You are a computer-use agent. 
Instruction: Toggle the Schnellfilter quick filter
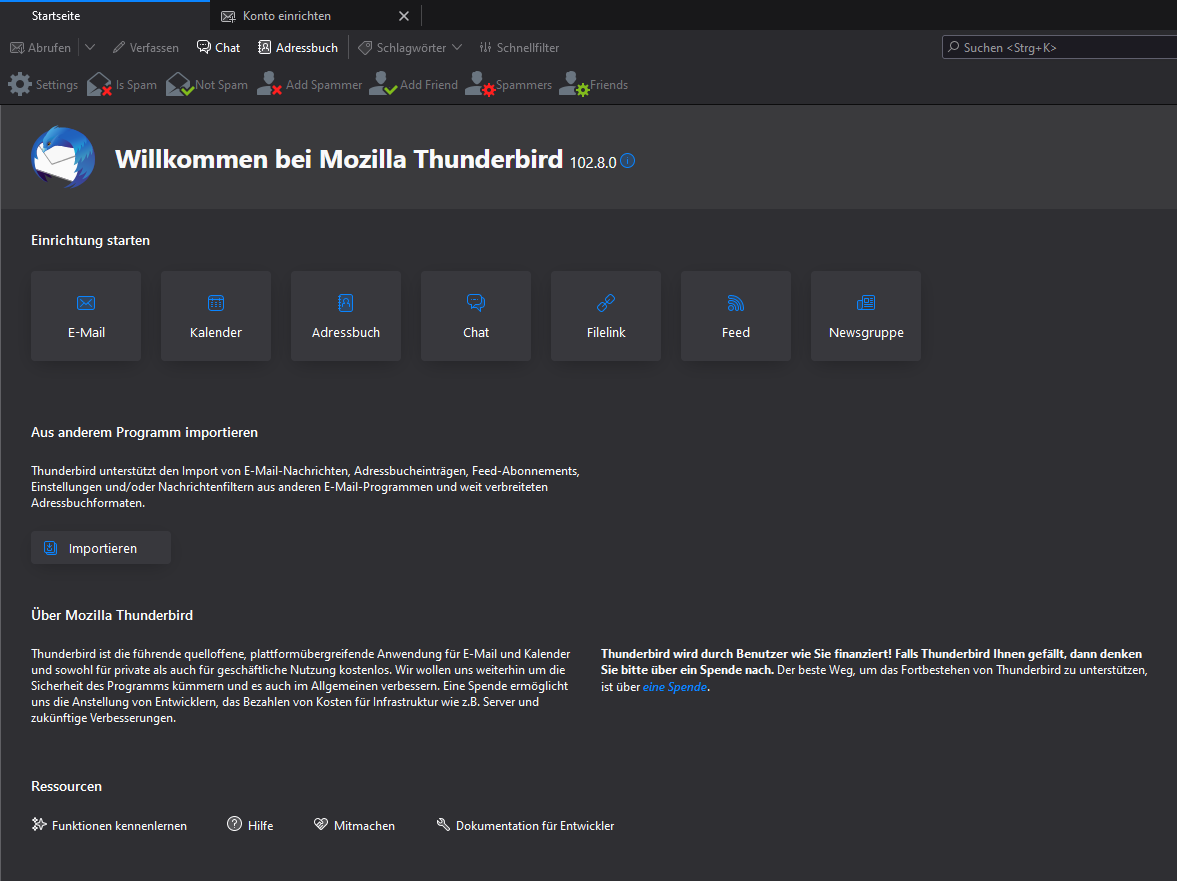click(519, 47)
